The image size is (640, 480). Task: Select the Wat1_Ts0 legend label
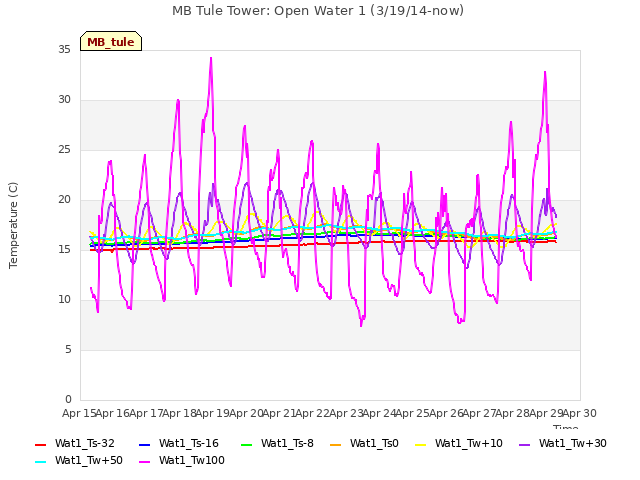click(x=374, y=444)
